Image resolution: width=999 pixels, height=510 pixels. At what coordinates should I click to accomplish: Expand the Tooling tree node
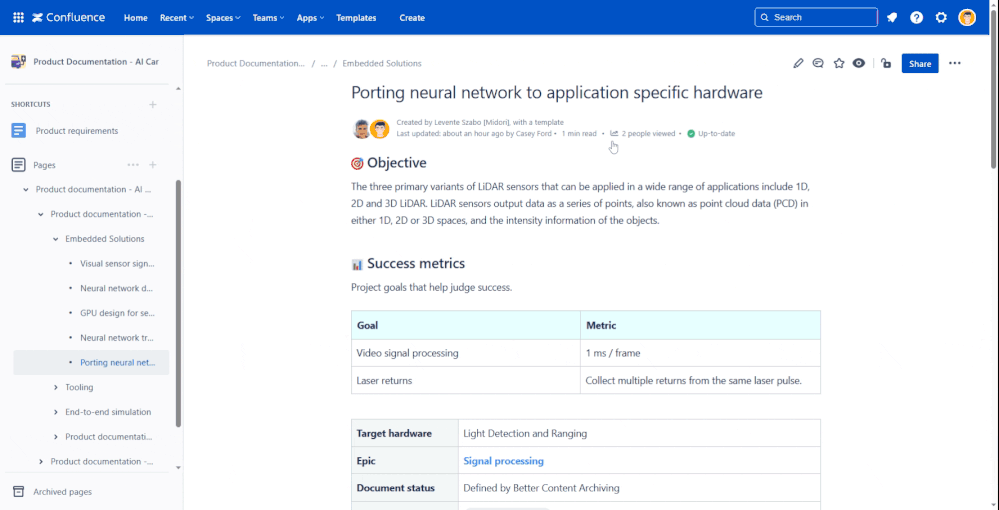coord(55,387)
